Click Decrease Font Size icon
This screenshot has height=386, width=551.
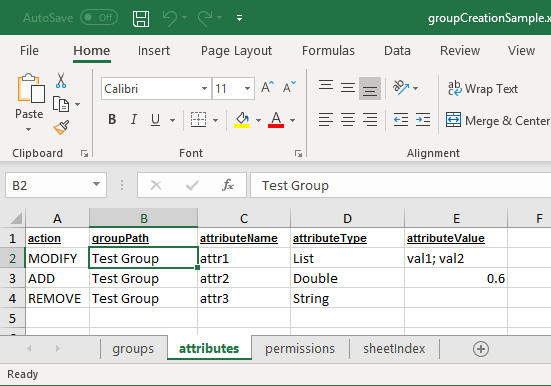click(x=289, y=87)
